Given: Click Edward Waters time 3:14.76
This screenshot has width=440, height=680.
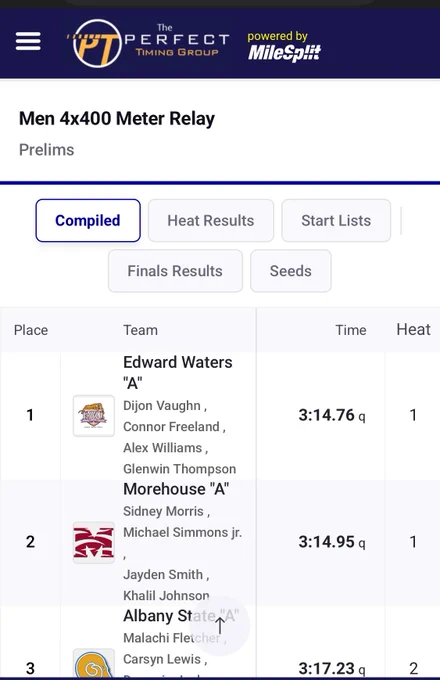Looking at the screenshot, I should [x=326, y=415].
